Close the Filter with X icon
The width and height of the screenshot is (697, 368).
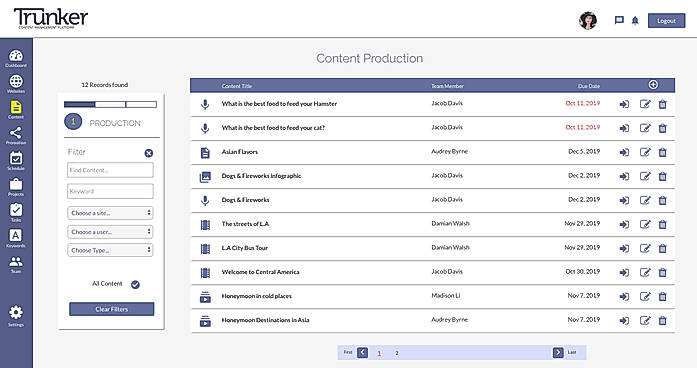(x=149, y=153)
